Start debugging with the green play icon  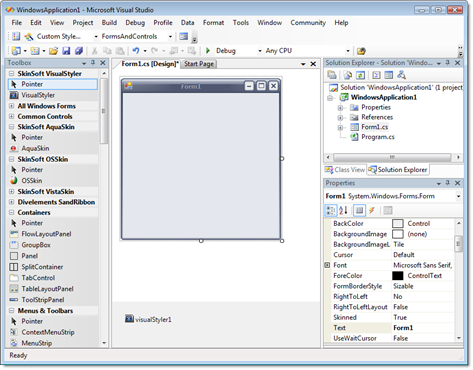(x=208, y=51)
